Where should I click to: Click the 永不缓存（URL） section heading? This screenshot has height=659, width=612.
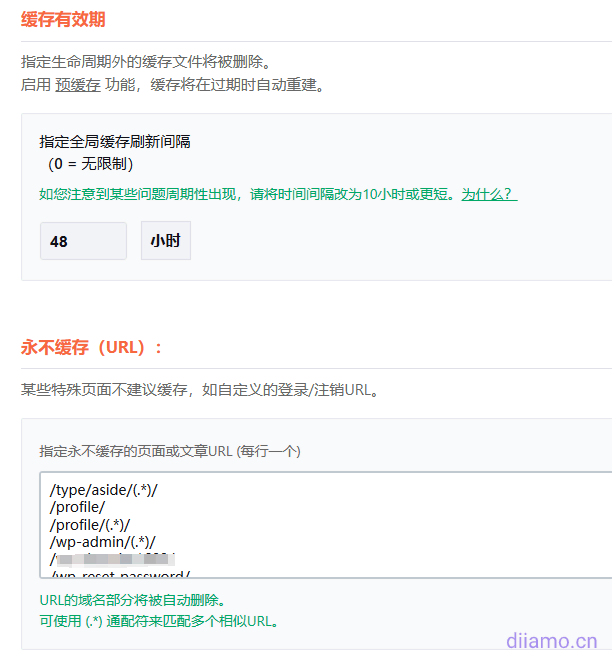[x=92, y=348]
